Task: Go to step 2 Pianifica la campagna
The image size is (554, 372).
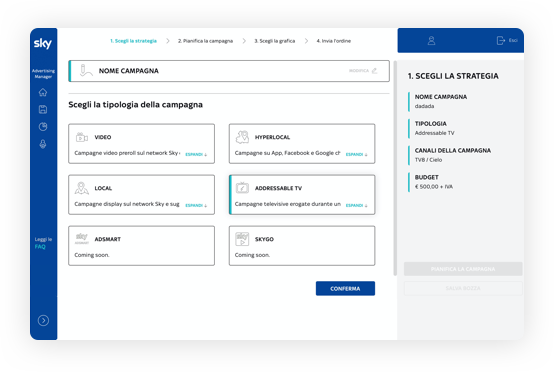Action: [205, 41]
